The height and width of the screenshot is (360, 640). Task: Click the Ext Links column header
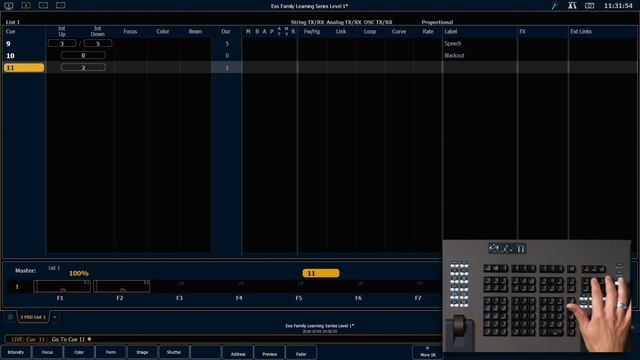click(x=581, y=31)
